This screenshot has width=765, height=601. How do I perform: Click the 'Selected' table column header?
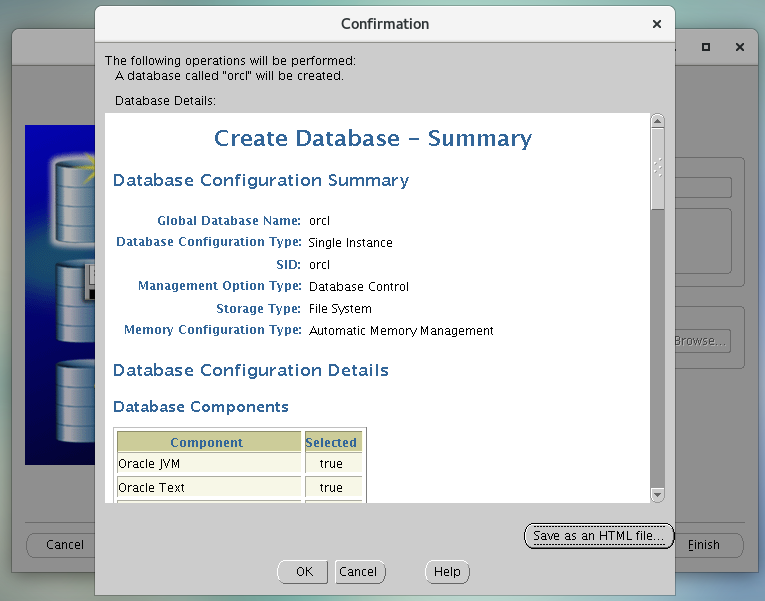point(334,442)
